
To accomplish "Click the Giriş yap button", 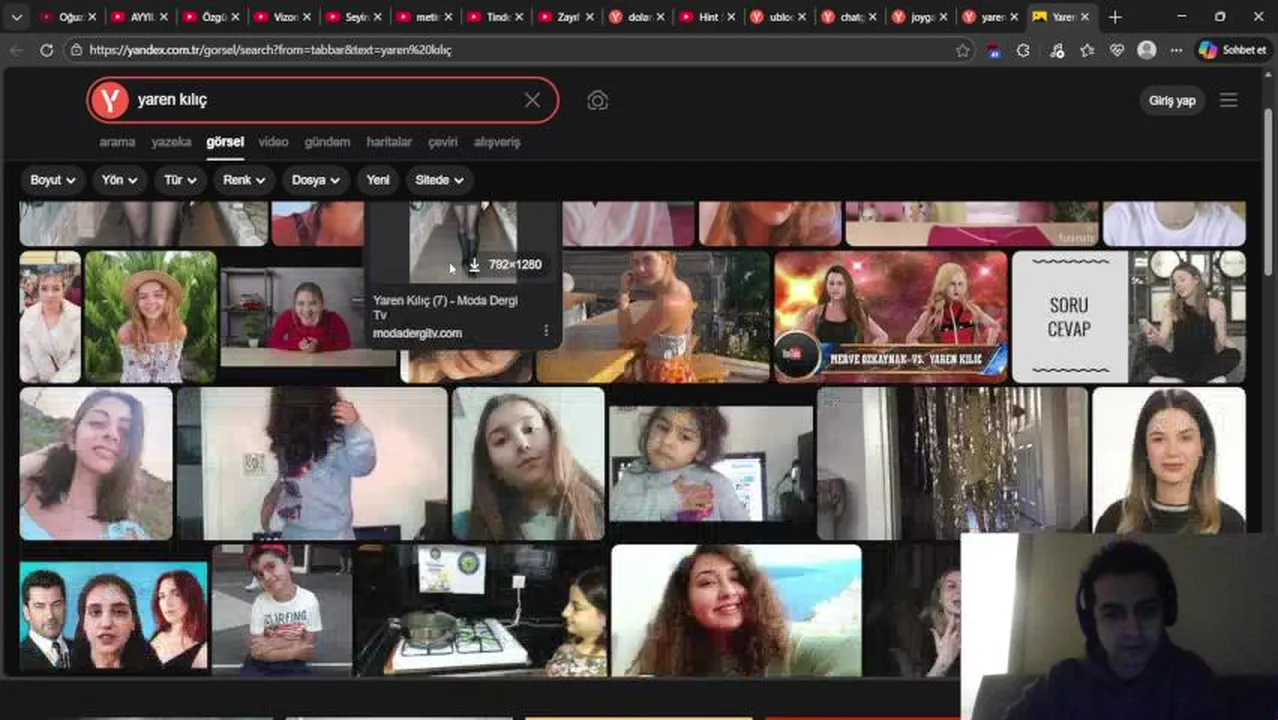I will [x=1172, y=100].
